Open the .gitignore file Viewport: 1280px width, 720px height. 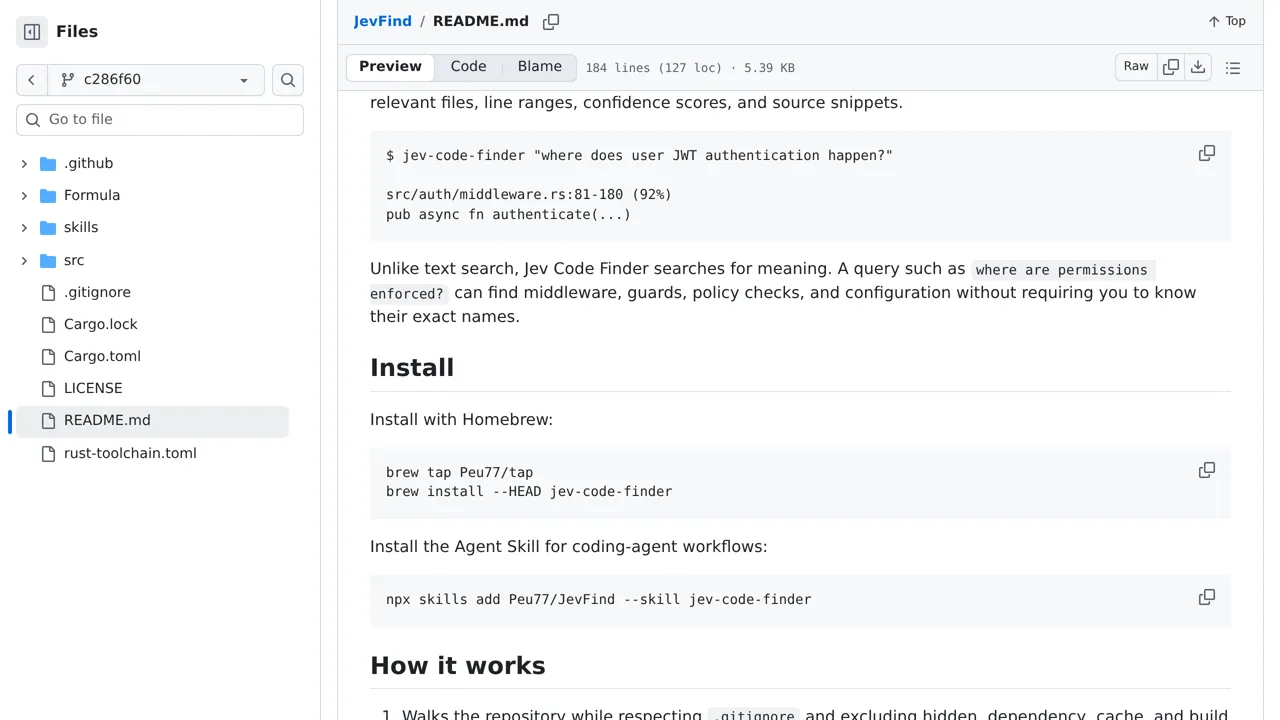[x=97, y=292]
